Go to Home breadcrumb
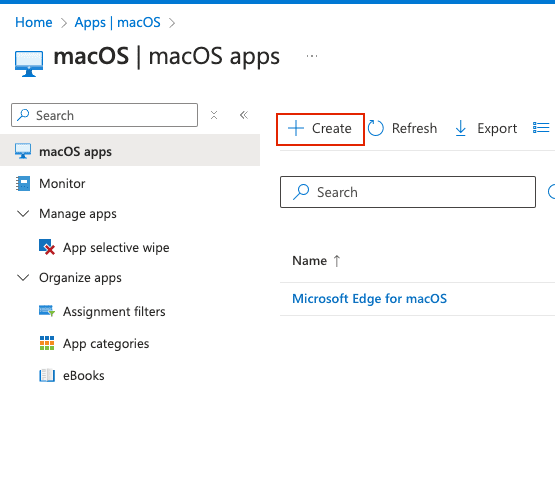Image resolution: width=555 pixels, height=490 pixels. pos(34,22)
